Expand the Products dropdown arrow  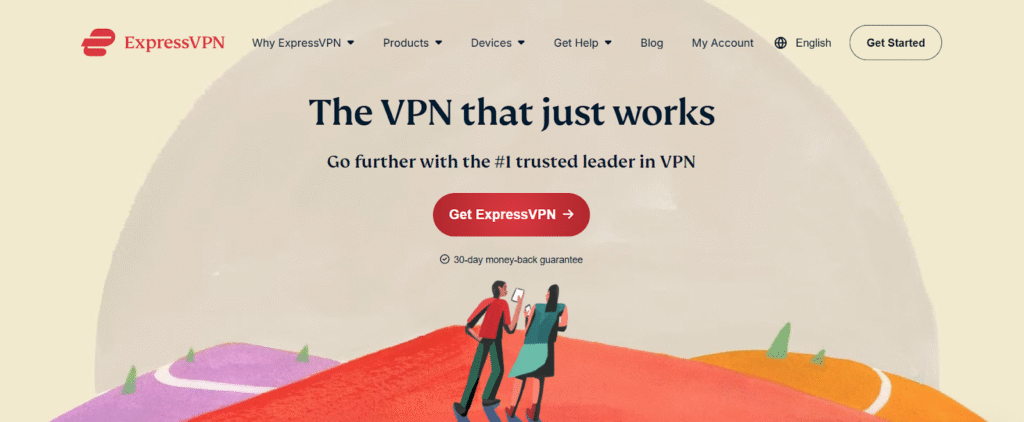point(439,43)
